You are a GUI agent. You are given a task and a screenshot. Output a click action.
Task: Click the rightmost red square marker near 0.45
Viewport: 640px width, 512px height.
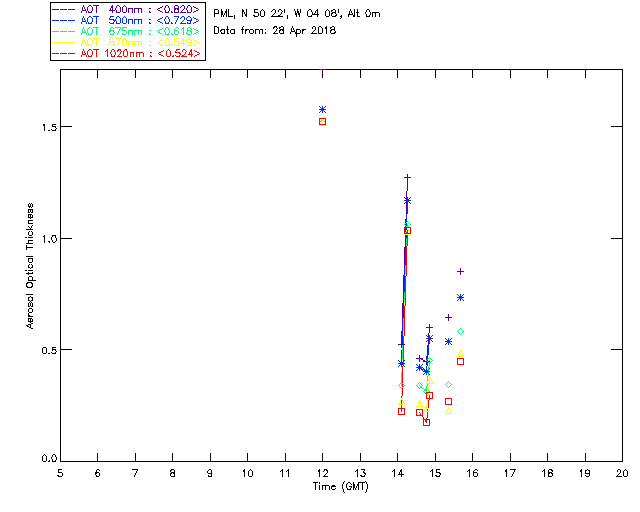460,362
